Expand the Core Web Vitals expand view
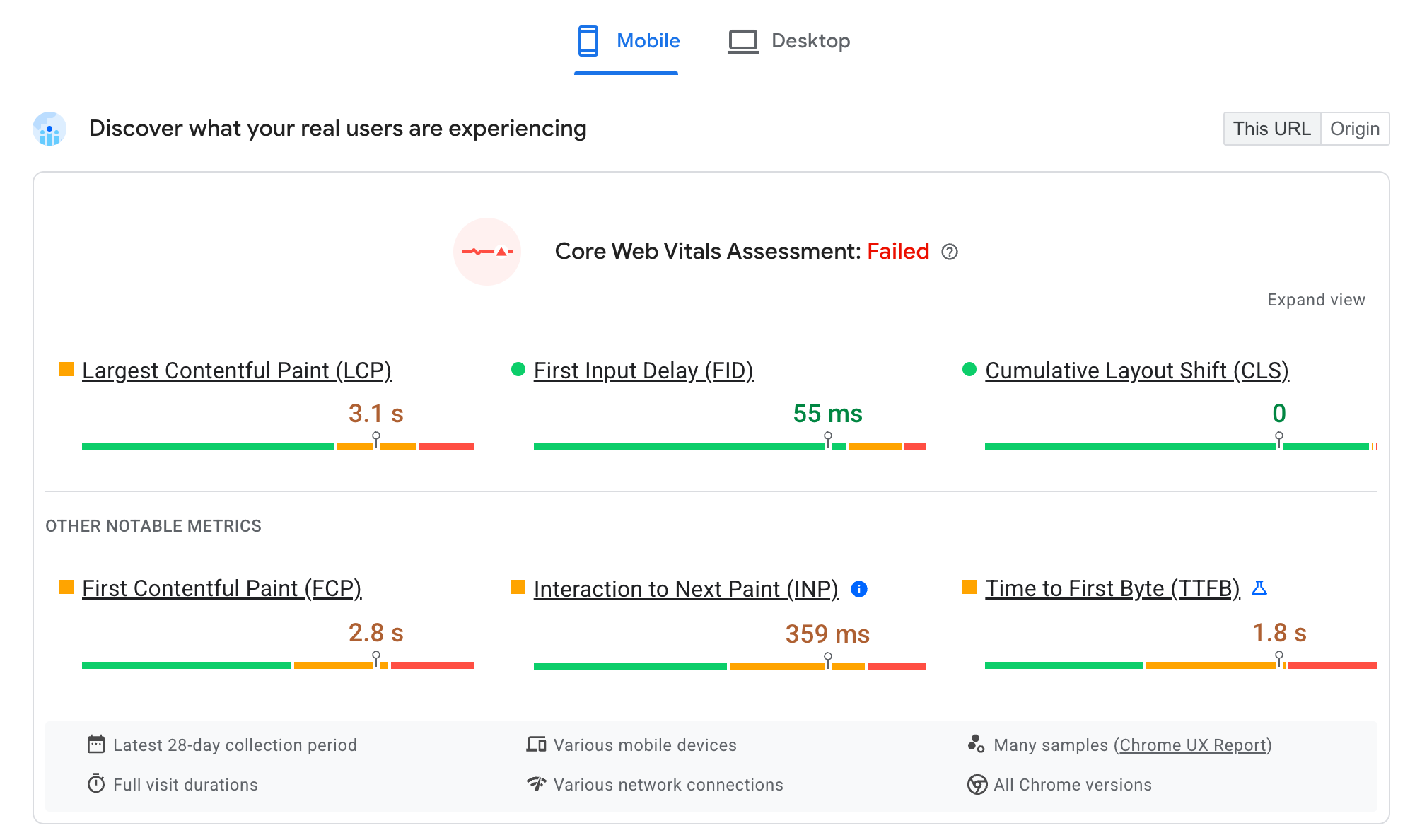The height and width of the screenshot is (840, 1410). [x=1317, y=300]
